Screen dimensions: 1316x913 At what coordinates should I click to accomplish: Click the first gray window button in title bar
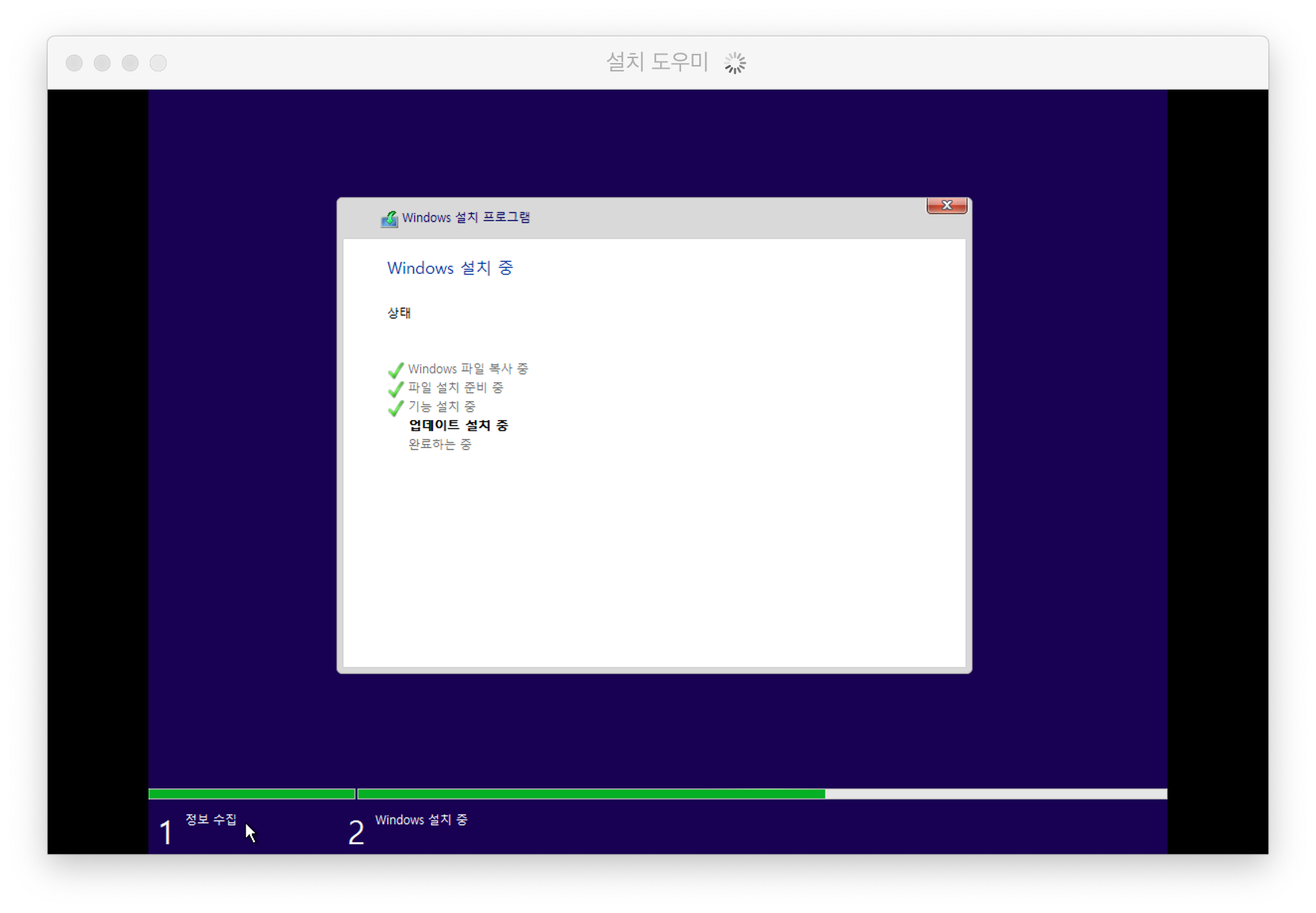(x=74, y=63)
